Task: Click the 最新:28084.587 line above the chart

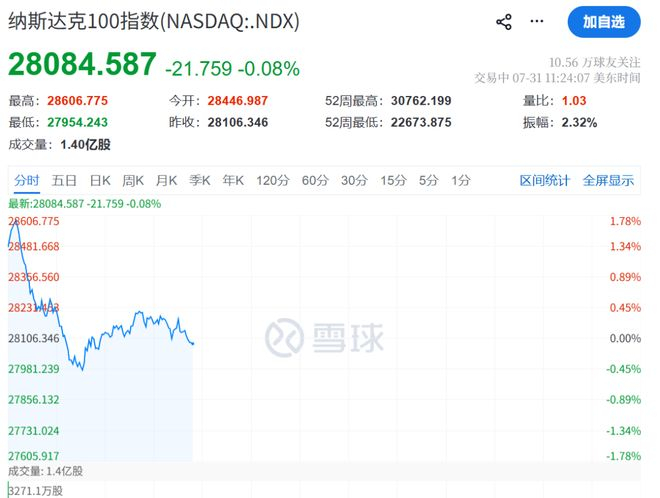Action: (85, 204)
